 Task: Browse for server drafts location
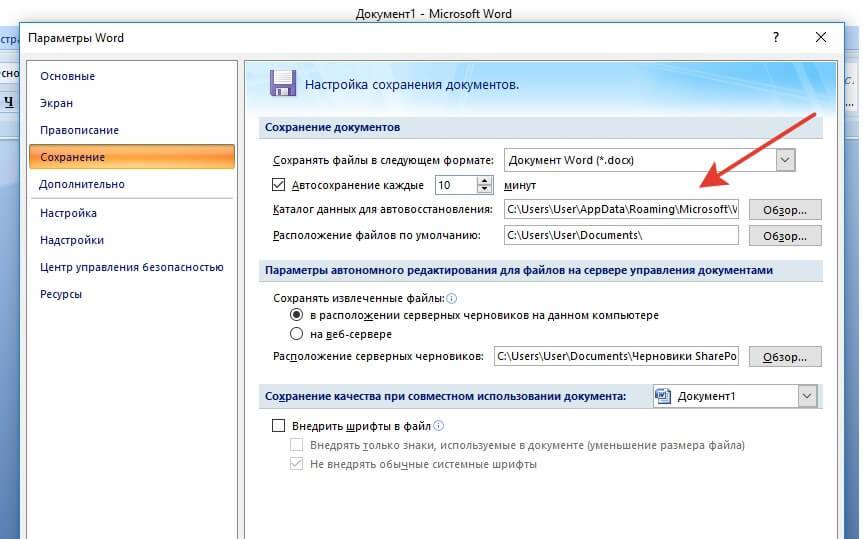point(785,357)
